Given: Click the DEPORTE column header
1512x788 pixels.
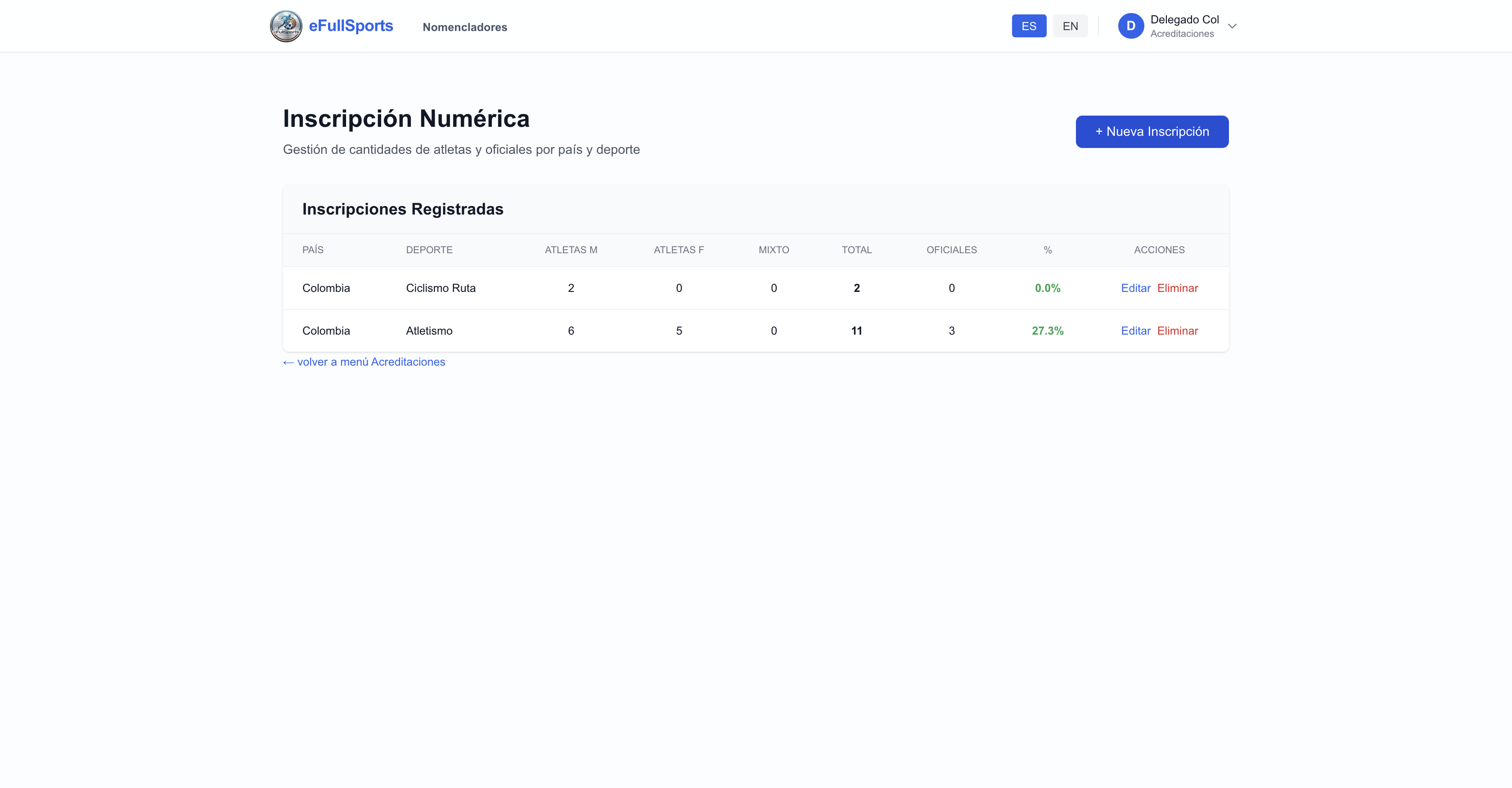Looking at the screenshot, I should (x=429, y=250).
